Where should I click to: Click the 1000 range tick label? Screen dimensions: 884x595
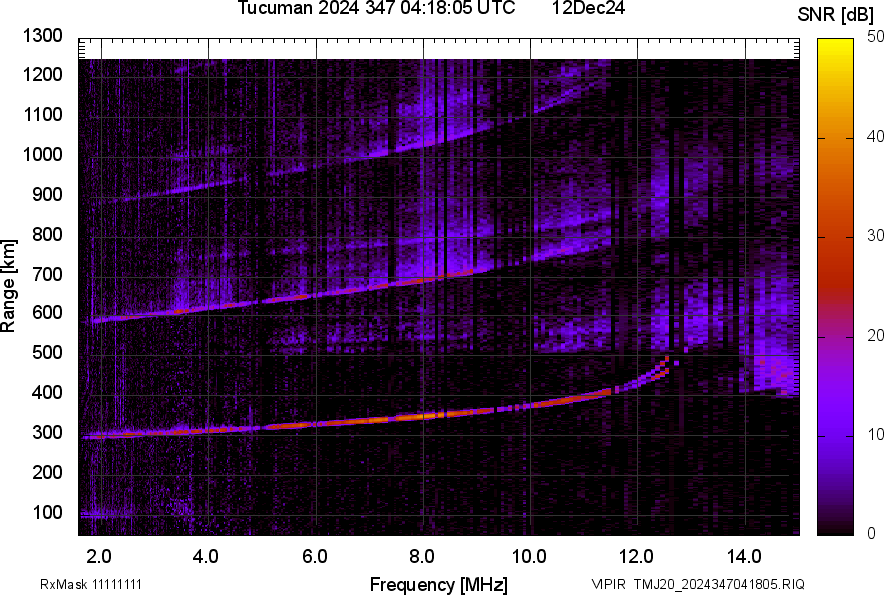[43, 154]
